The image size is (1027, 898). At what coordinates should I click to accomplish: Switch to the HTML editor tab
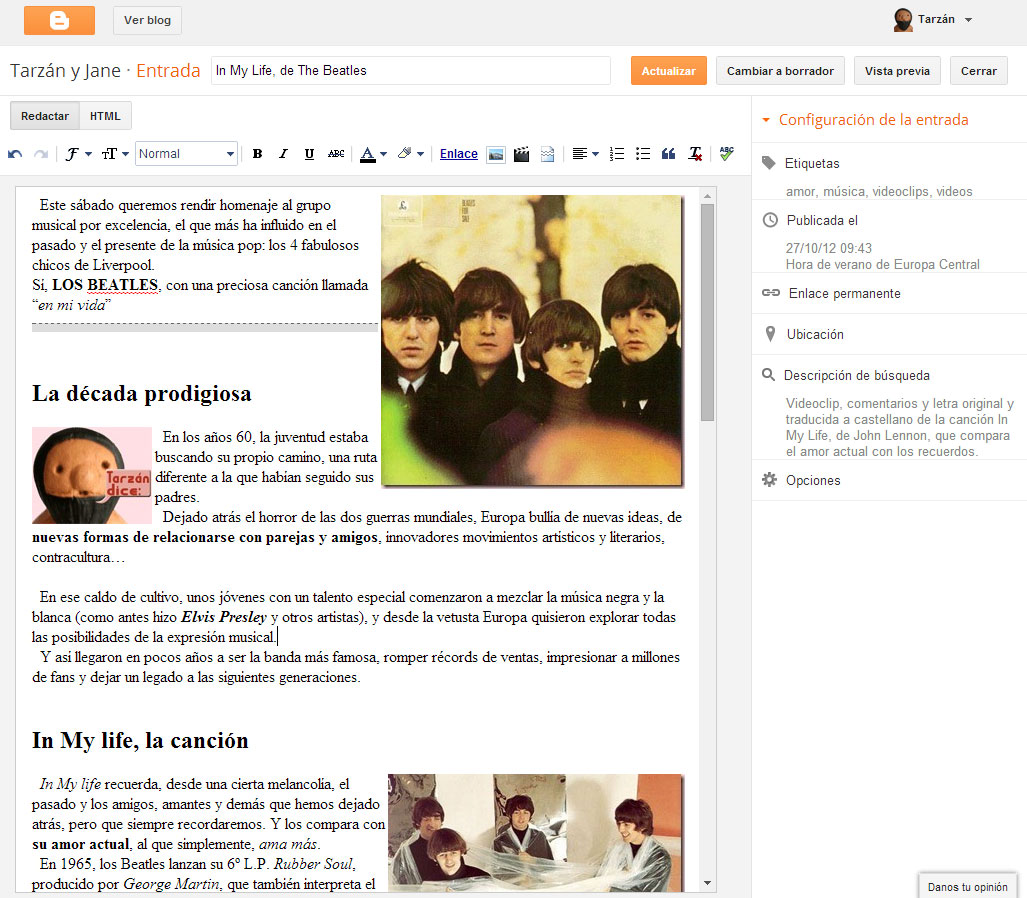pos(105,116)
